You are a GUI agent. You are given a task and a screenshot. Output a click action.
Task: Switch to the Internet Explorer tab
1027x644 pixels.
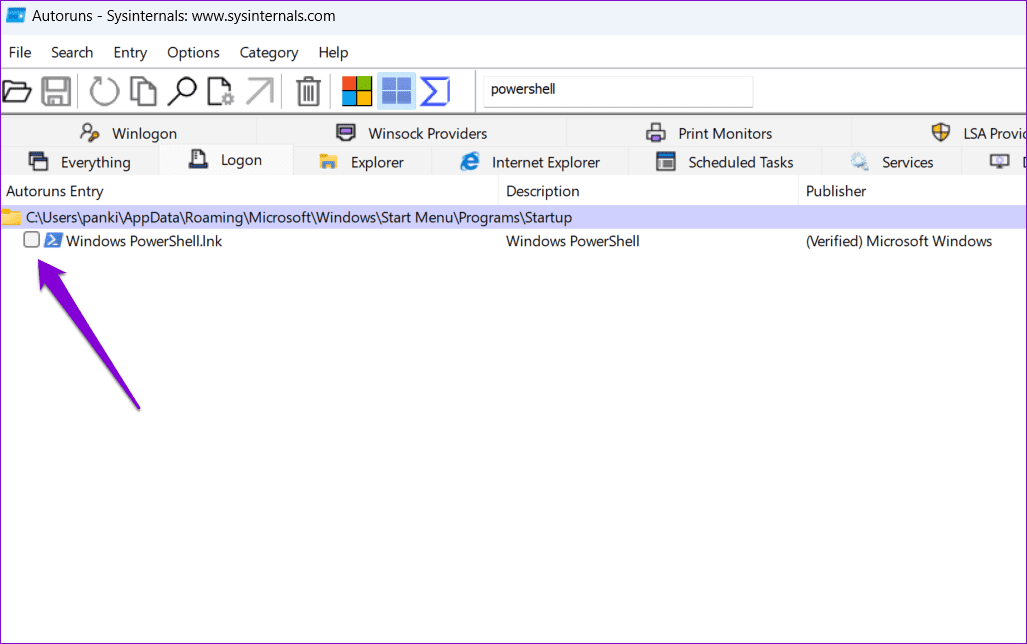tap(530, 162)
